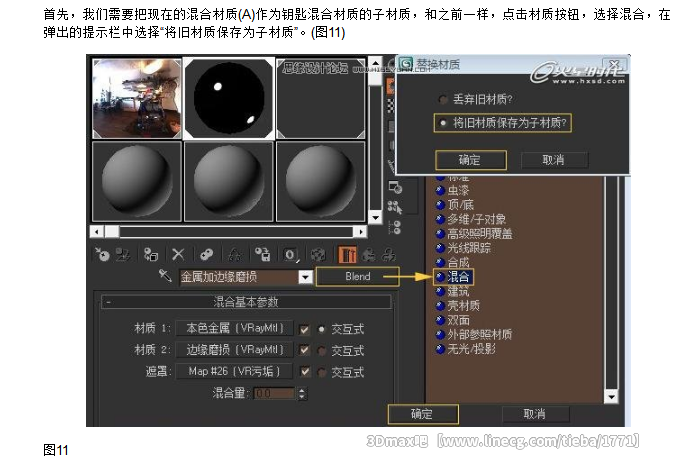Select 高级照明覆盖 in material list
679x460 pixels.
point(474,234)
